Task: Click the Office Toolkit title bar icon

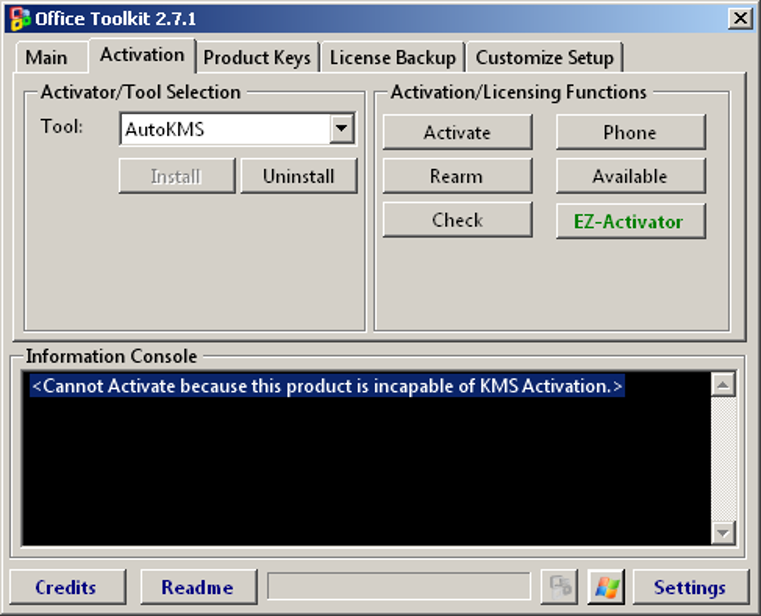Action: (x=19, y=18)
